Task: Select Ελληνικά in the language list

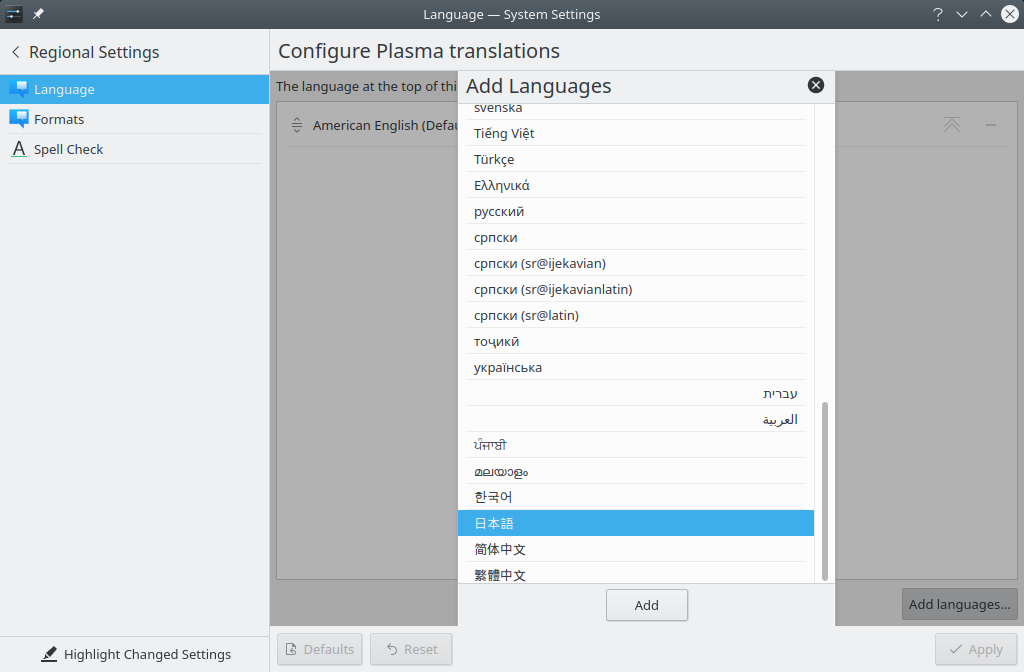Action: click(x=636, y=185)
